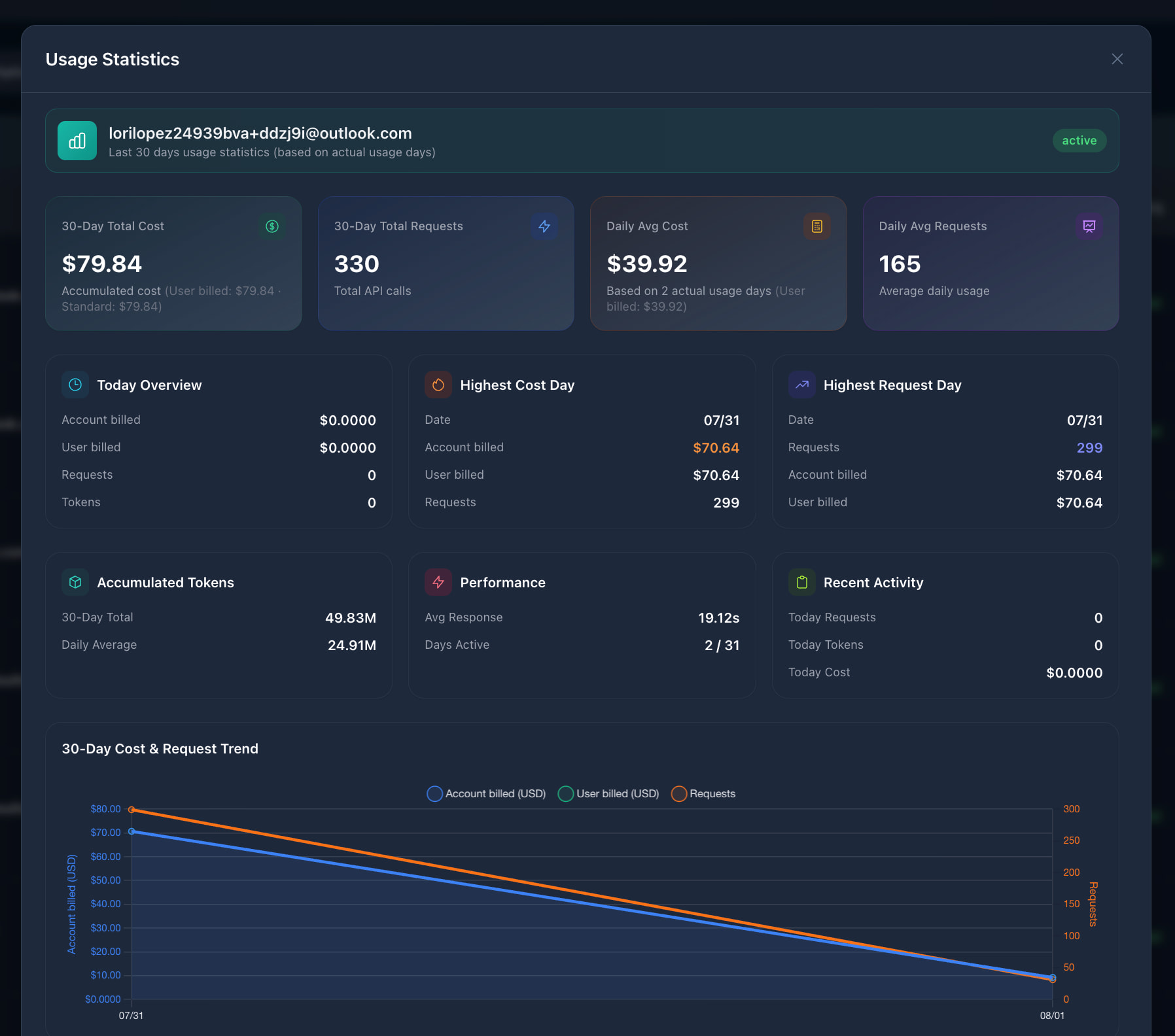Click the clipboard icon beside Recent Activity

tap(802, 582)
